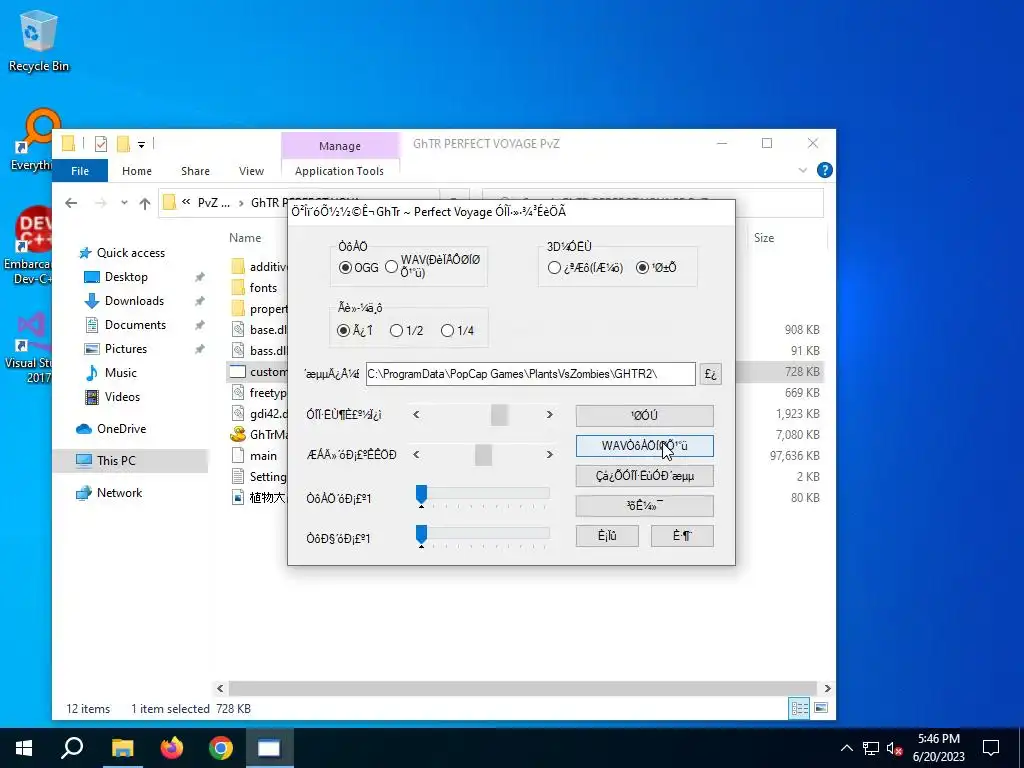The image size is (1024, 768).
Task: Click Explorer help question mark icon
Action: tap(825, 170)
